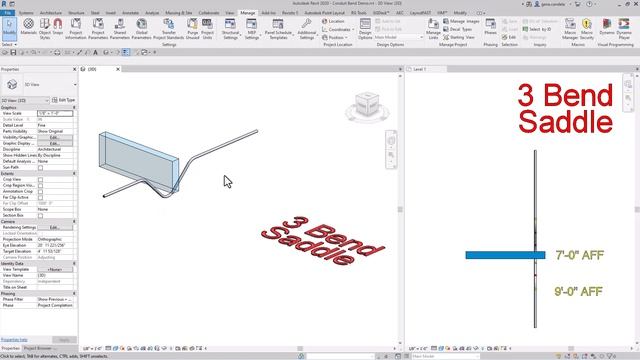640x360 pixels.
Task: Launch Dynamo Player
Action: (x=624, y=28)
